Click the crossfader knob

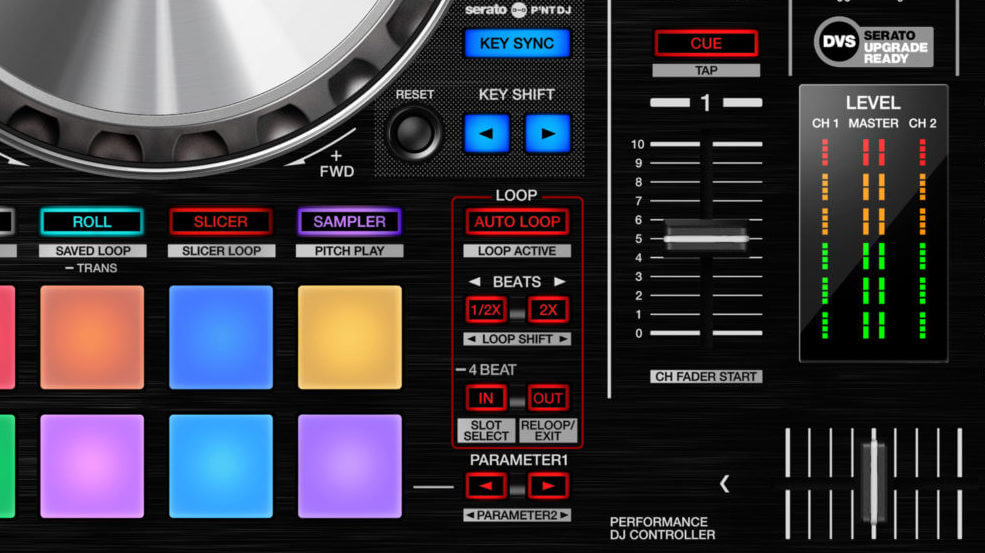[x=873, y=468]
